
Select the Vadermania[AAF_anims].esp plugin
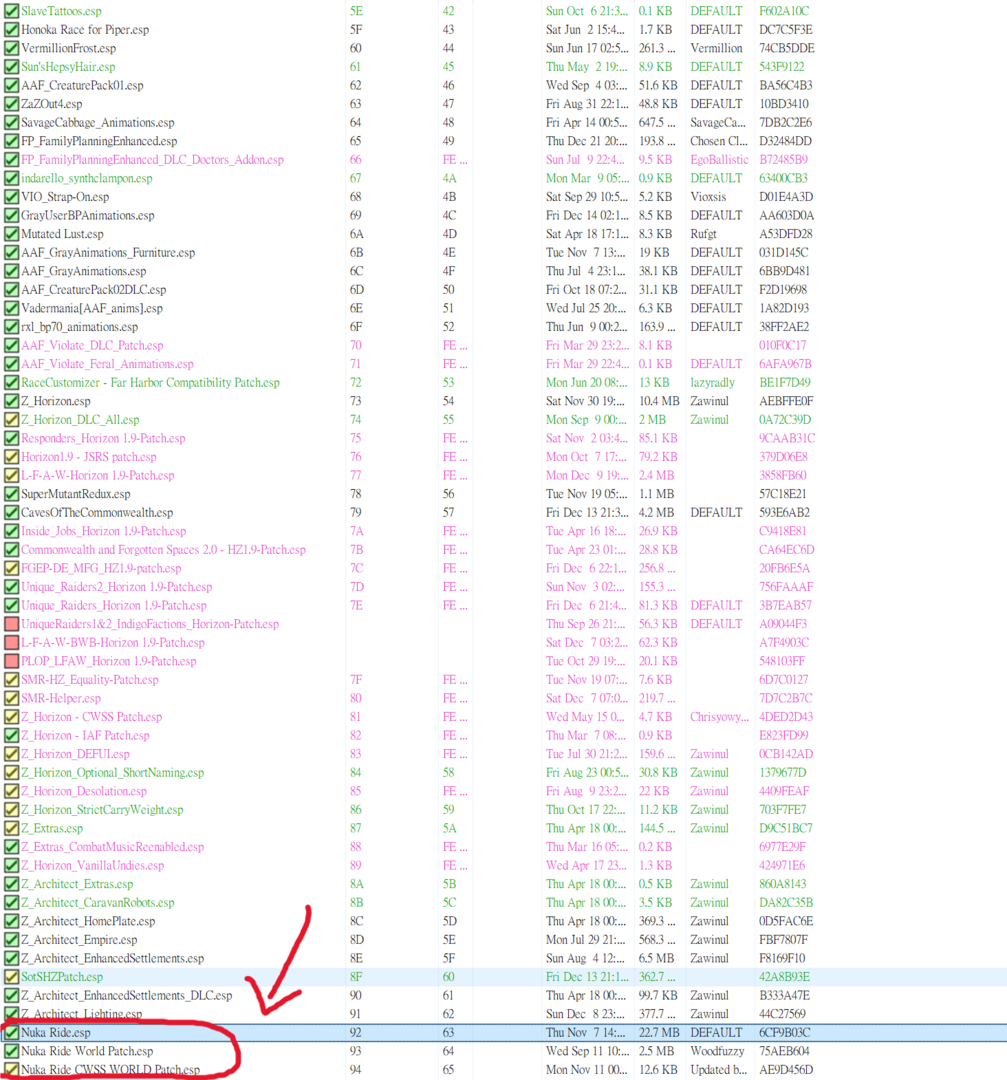point(92,309)
